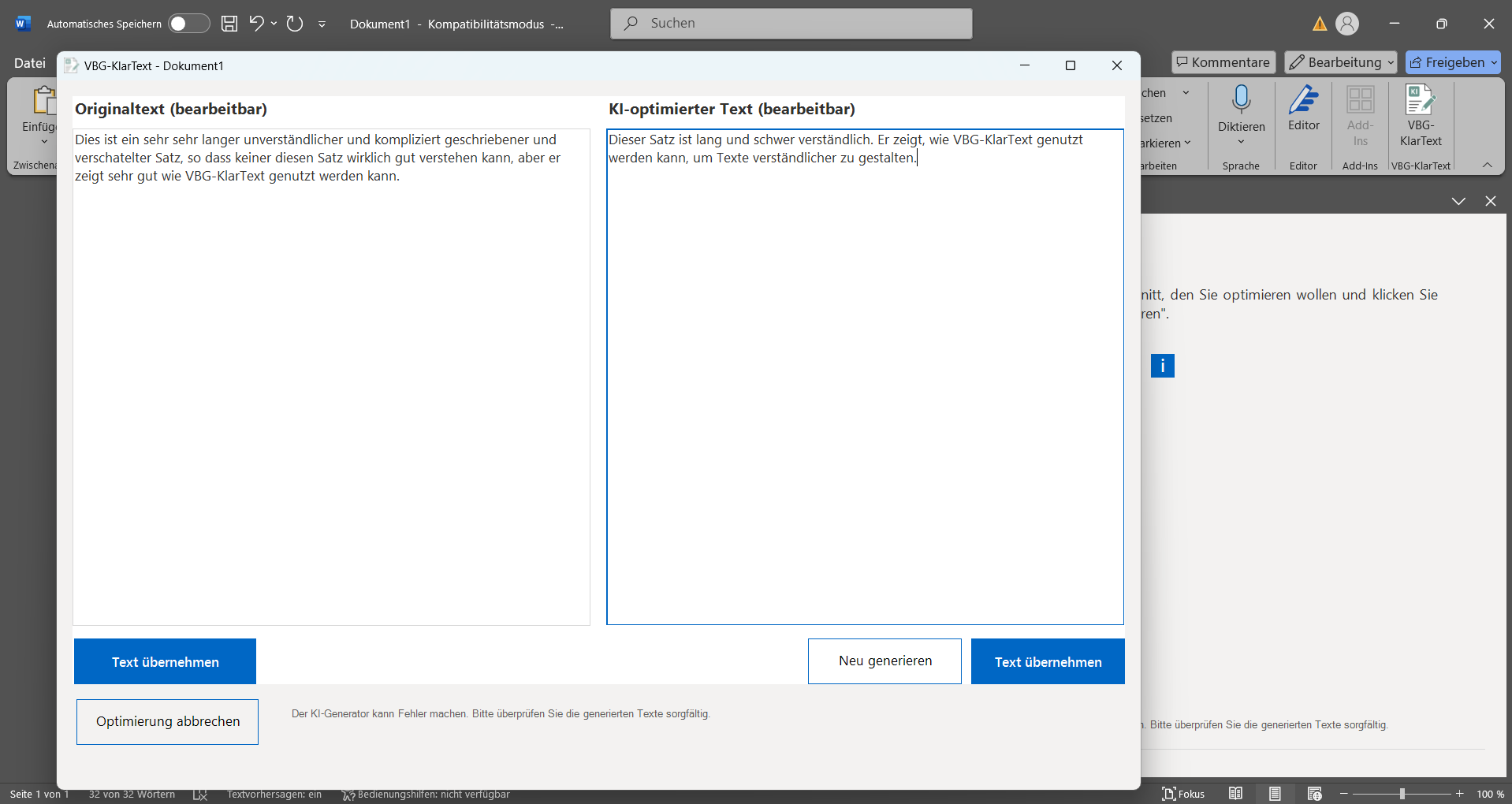Expand the Bearbeitung mode dropdown
Viewport: 1512px width, 804px height.
tap(1341, 62)
